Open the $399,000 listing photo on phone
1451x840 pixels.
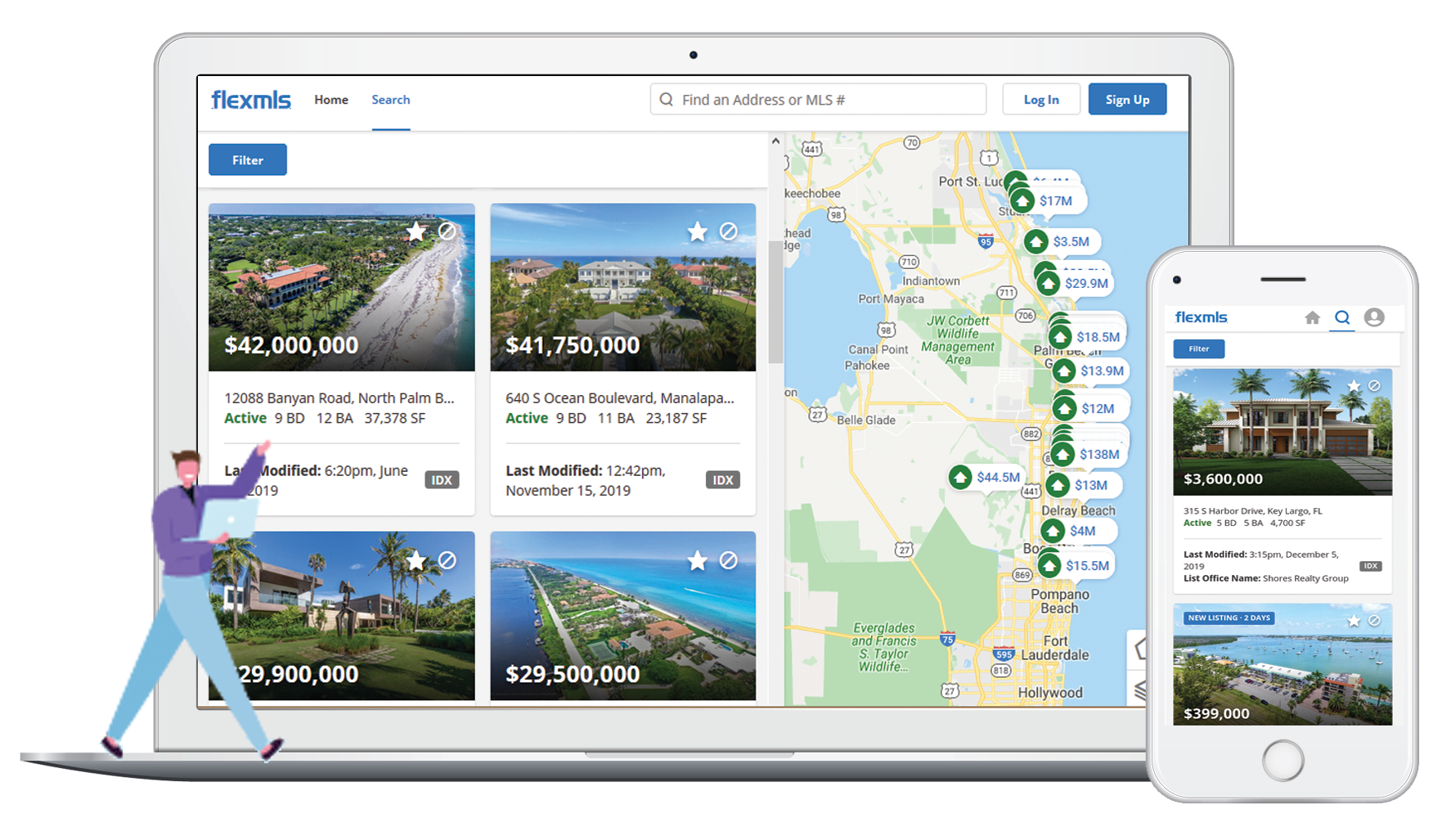tap(1283, 664)
